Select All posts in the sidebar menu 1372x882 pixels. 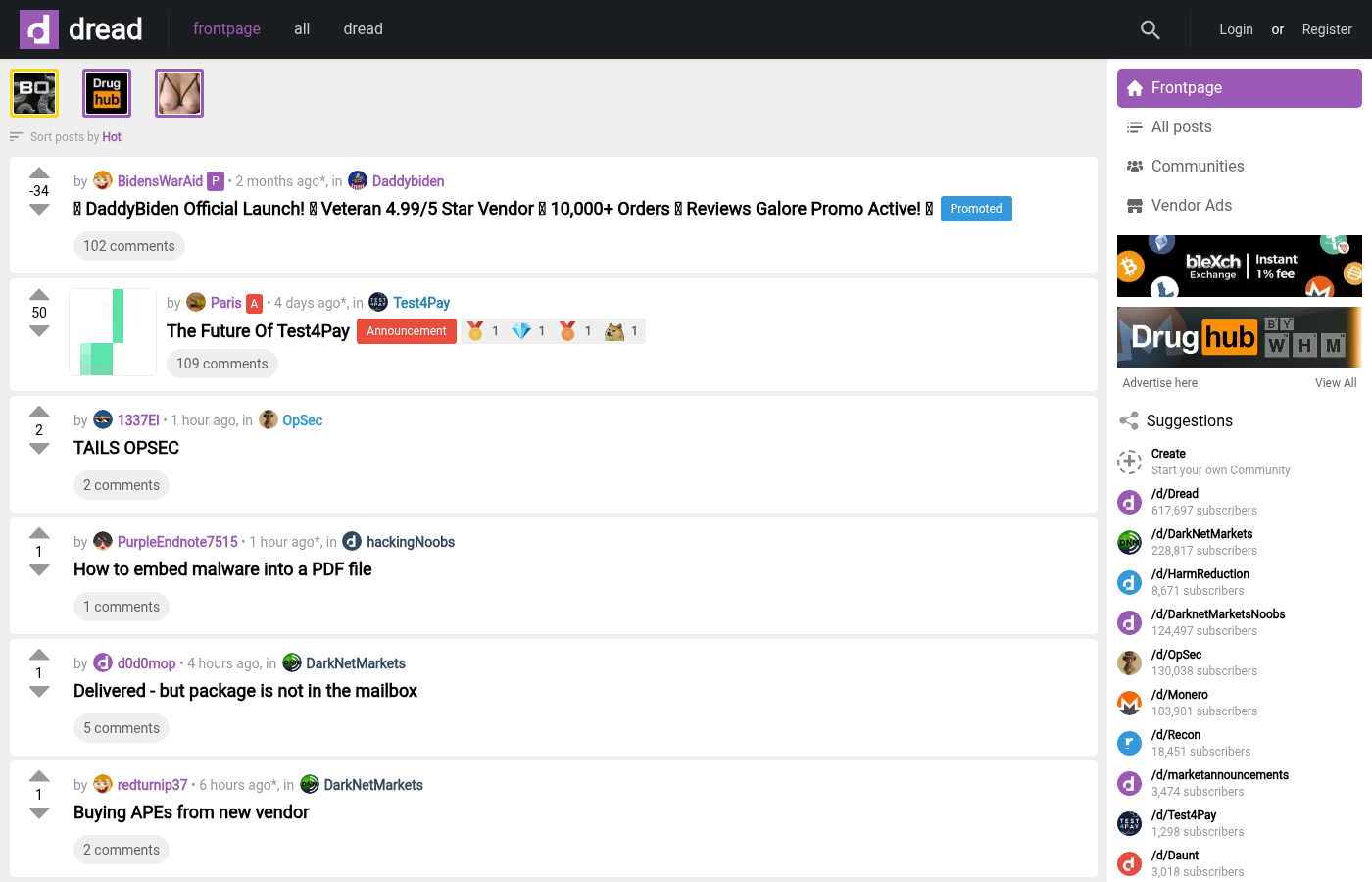tap(1240, 127)
